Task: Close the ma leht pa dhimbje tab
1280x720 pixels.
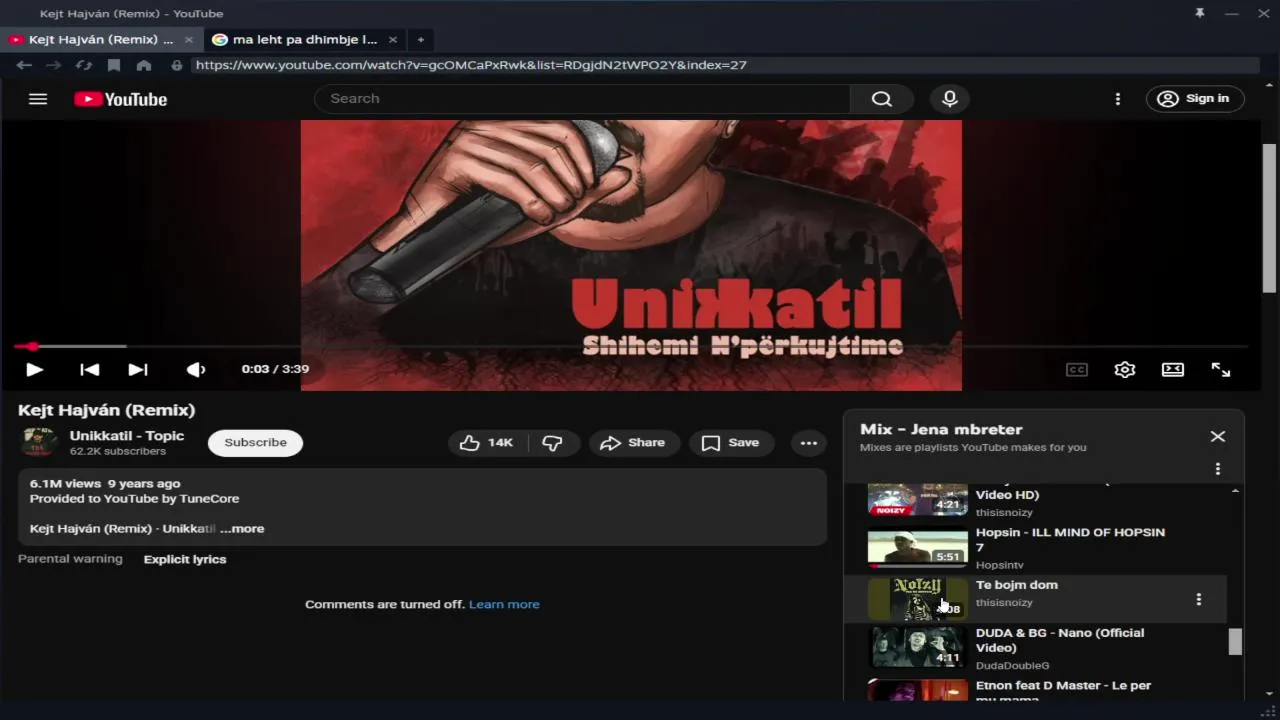Action: coord(393,40)
